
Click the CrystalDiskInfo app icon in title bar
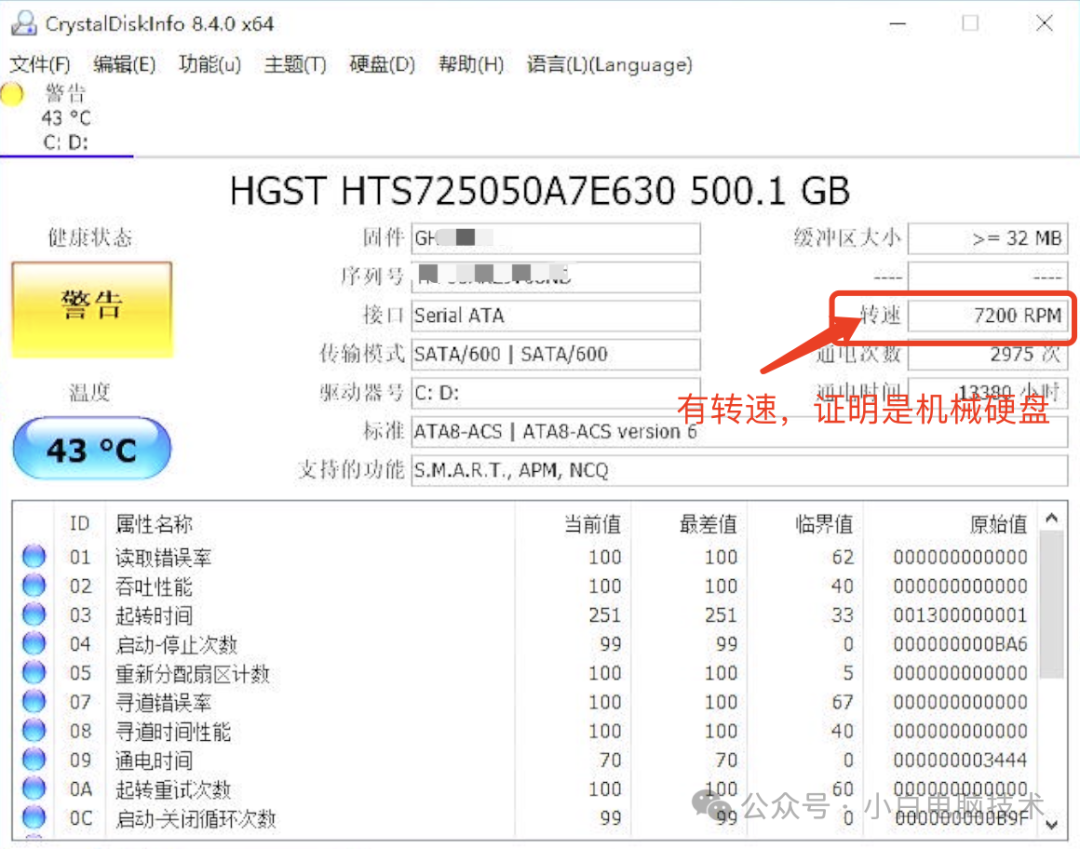[23, 23]
